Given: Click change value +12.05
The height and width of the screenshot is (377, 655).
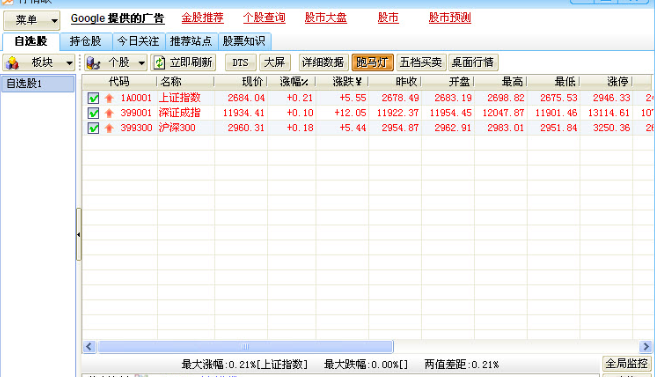Looking at the screenshot, I should pyautogui.click(x=350, y=113).
